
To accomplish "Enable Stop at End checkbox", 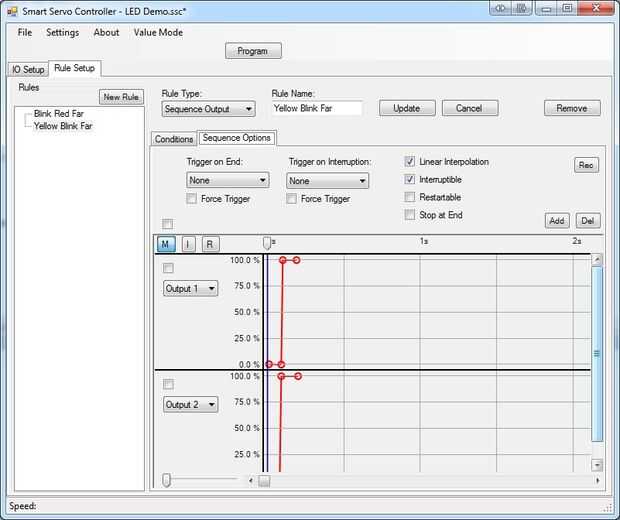I will click(410, 215).
